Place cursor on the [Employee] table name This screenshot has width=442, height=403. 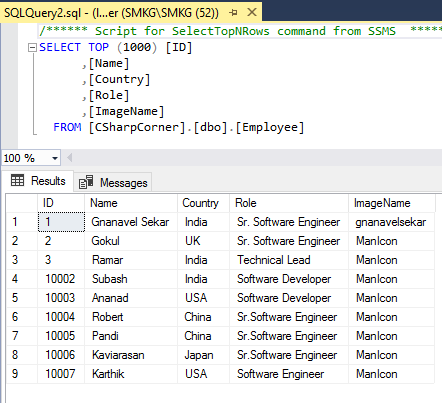click(270, 127)
